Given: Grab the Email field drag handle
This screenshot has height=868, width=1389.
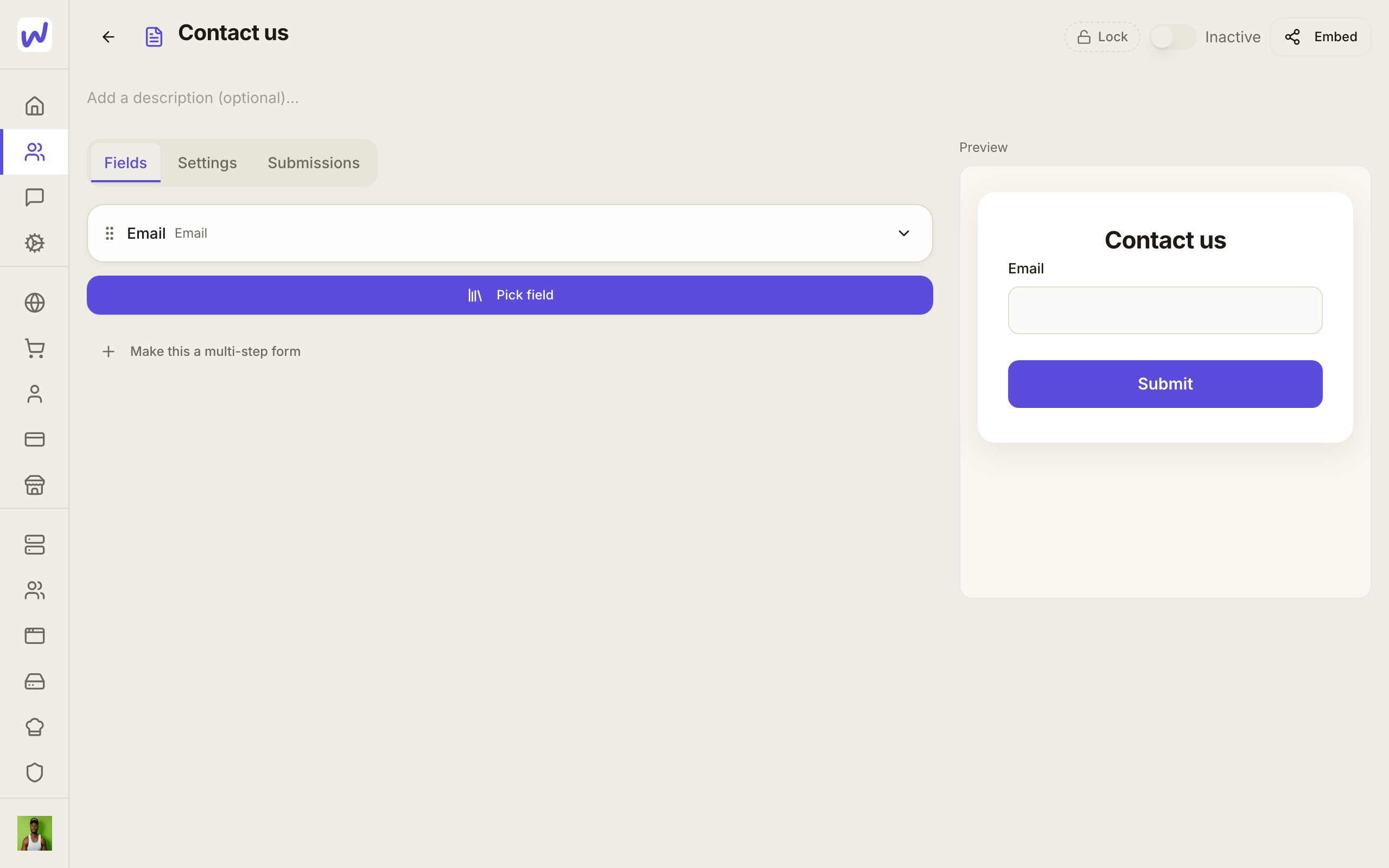Looking at the screenshot, I should (110, 233).
